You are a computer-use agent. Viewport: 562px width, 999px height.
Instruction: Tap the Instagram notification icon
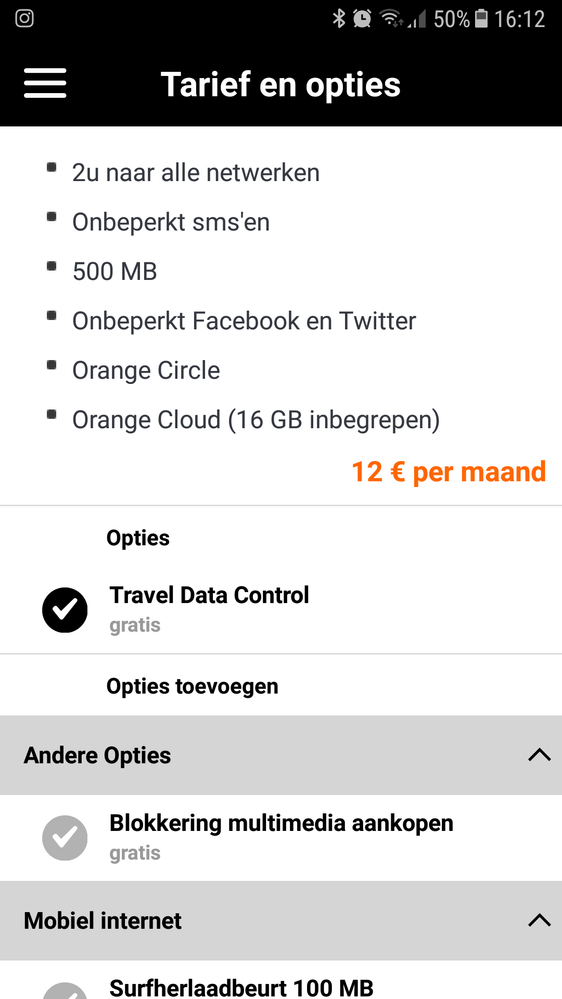click(x=24, y=18)
